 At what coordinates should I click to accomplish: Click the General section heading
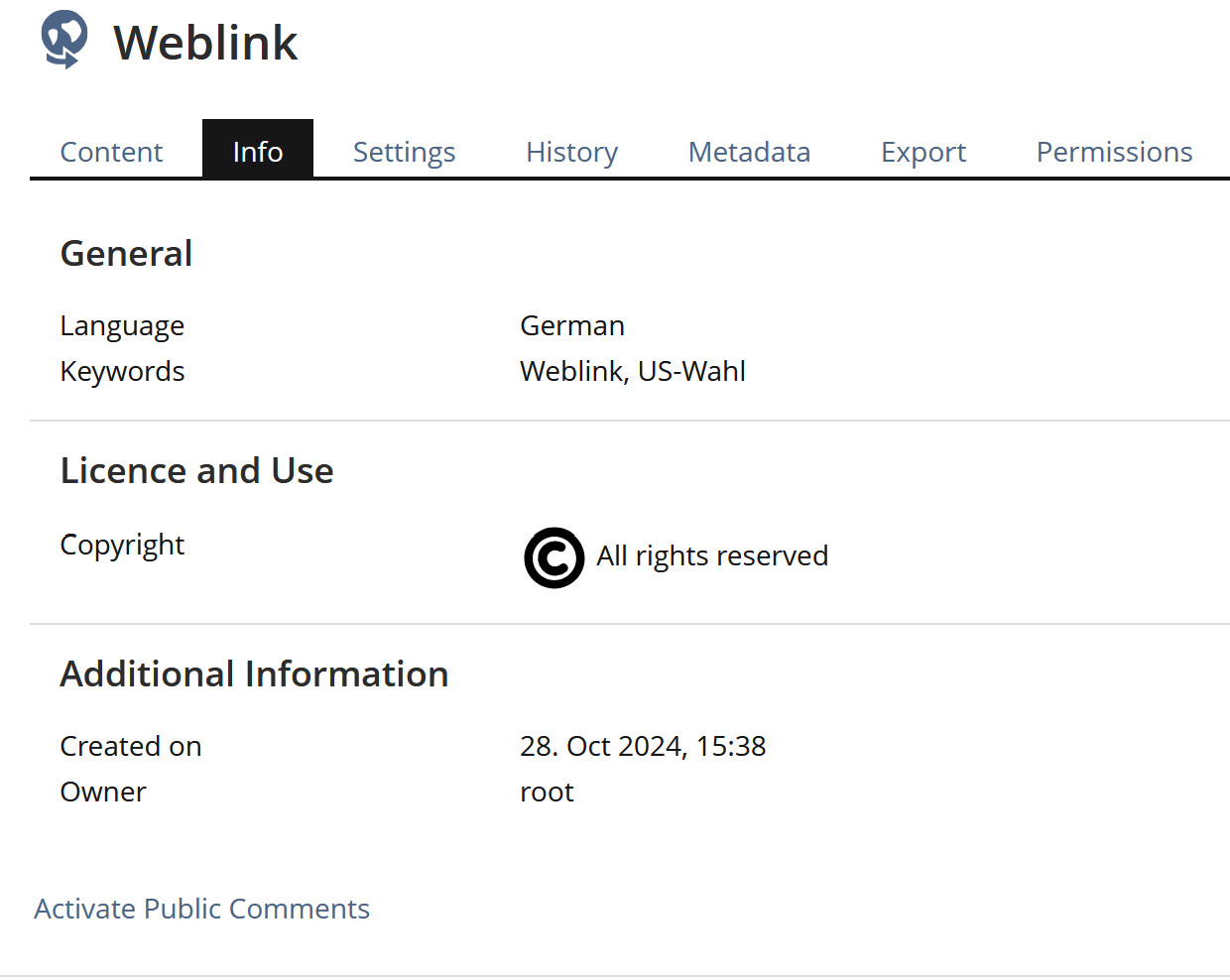tap(126, 254)
